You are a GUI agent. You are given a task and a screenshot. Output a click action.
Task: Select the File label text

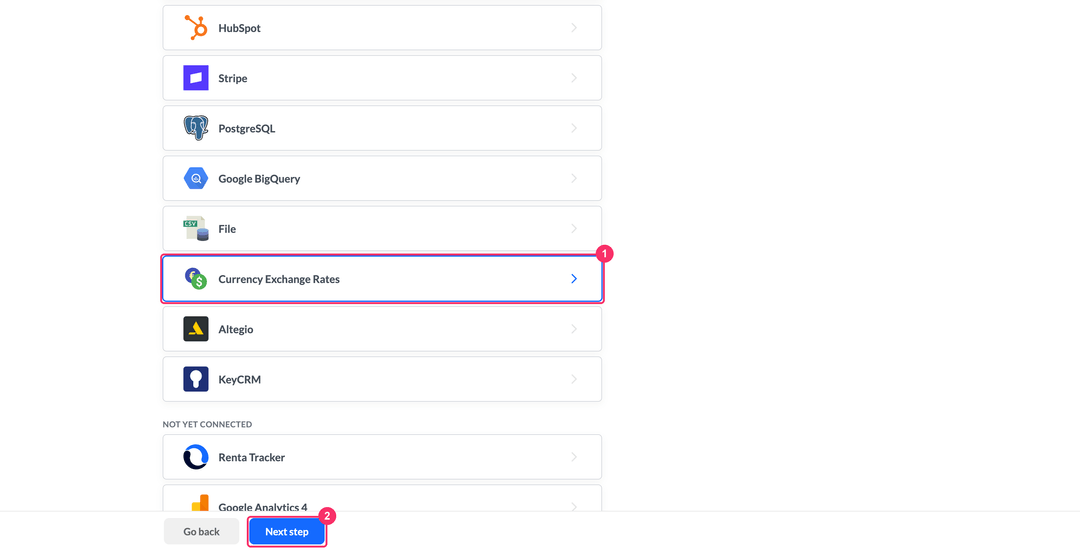click(227, 229)
